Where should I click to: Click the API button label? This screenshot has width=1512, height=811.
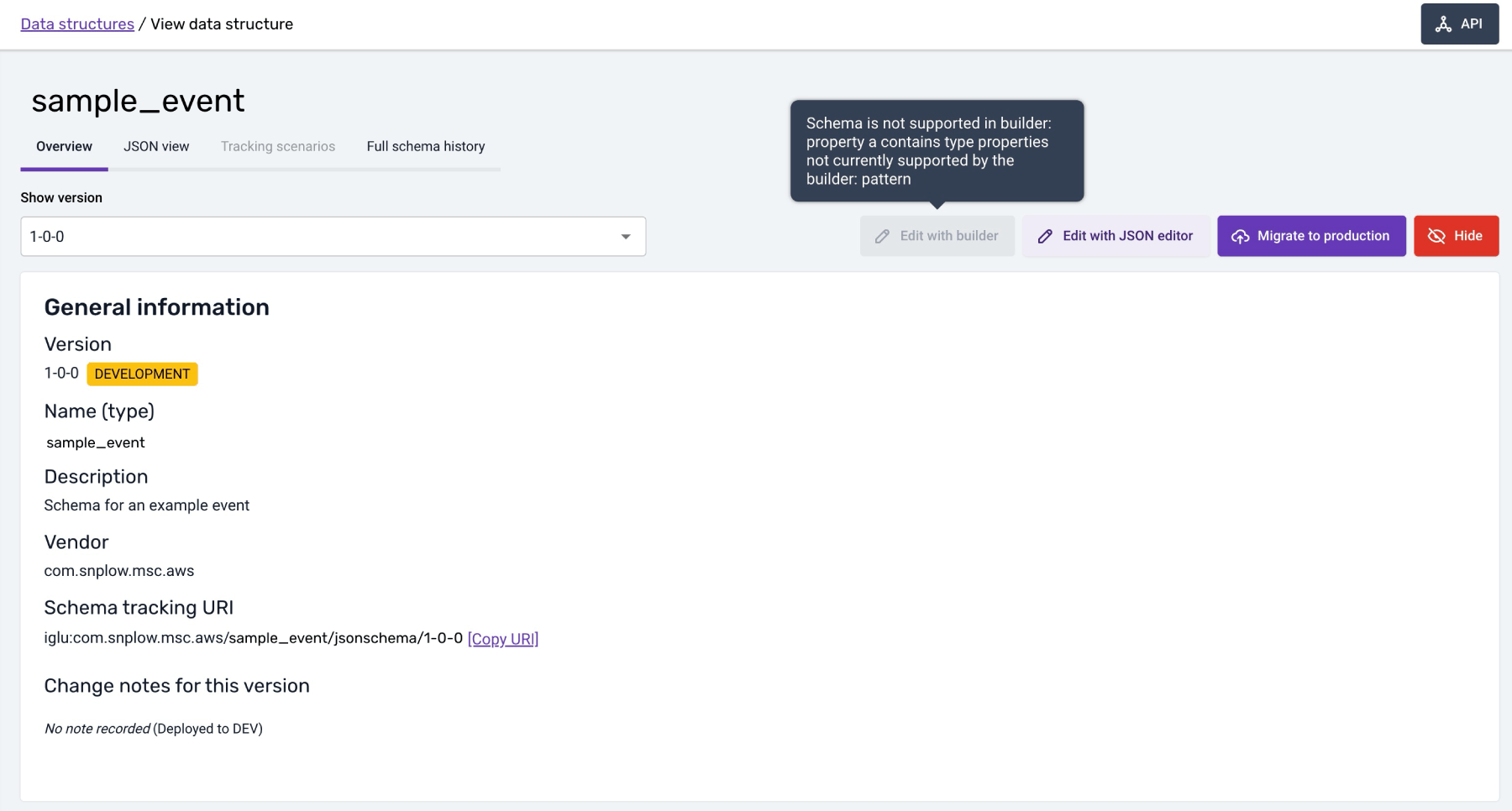(x=1471, y=24)
